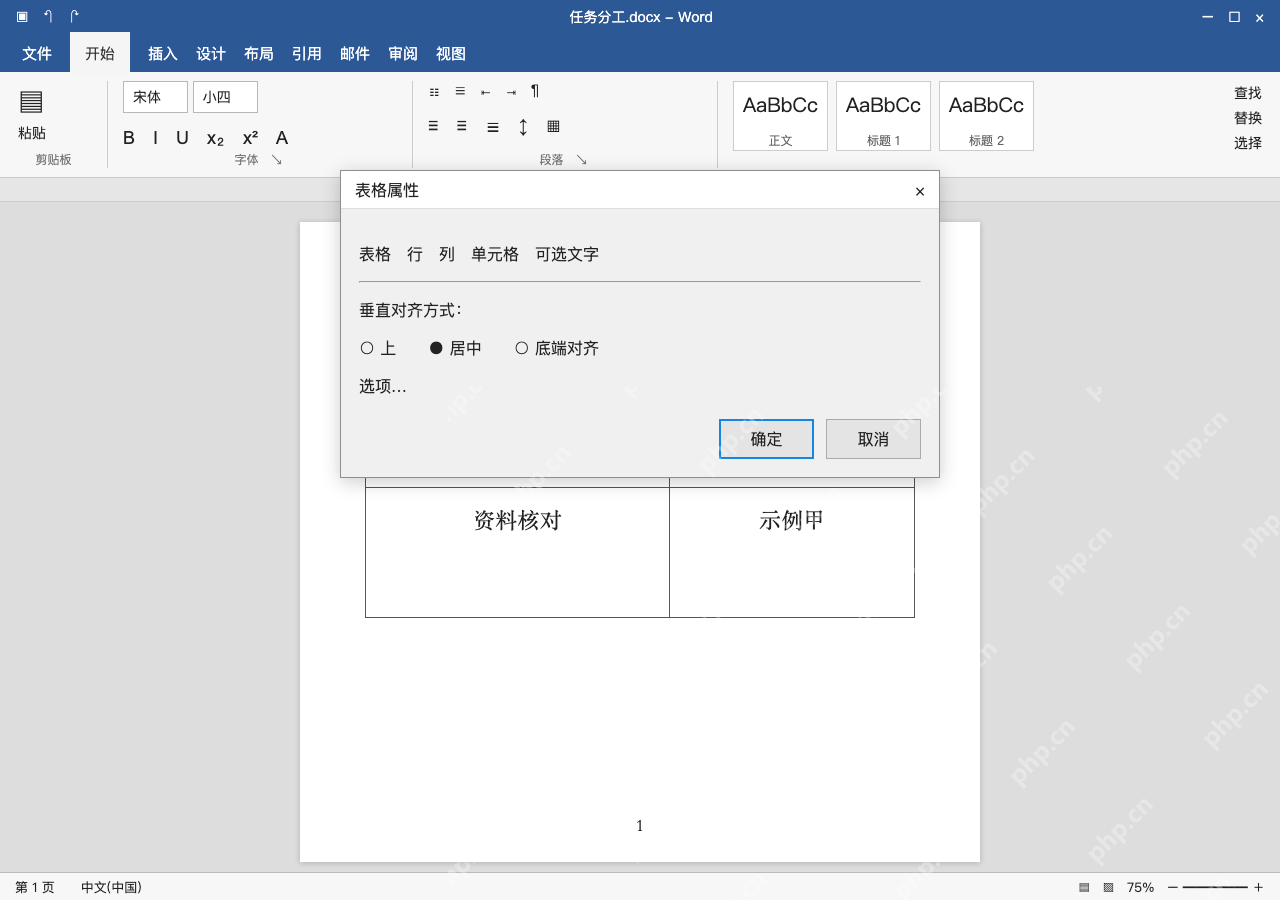Insert a bullet list from paragraph group

(434, 92)
